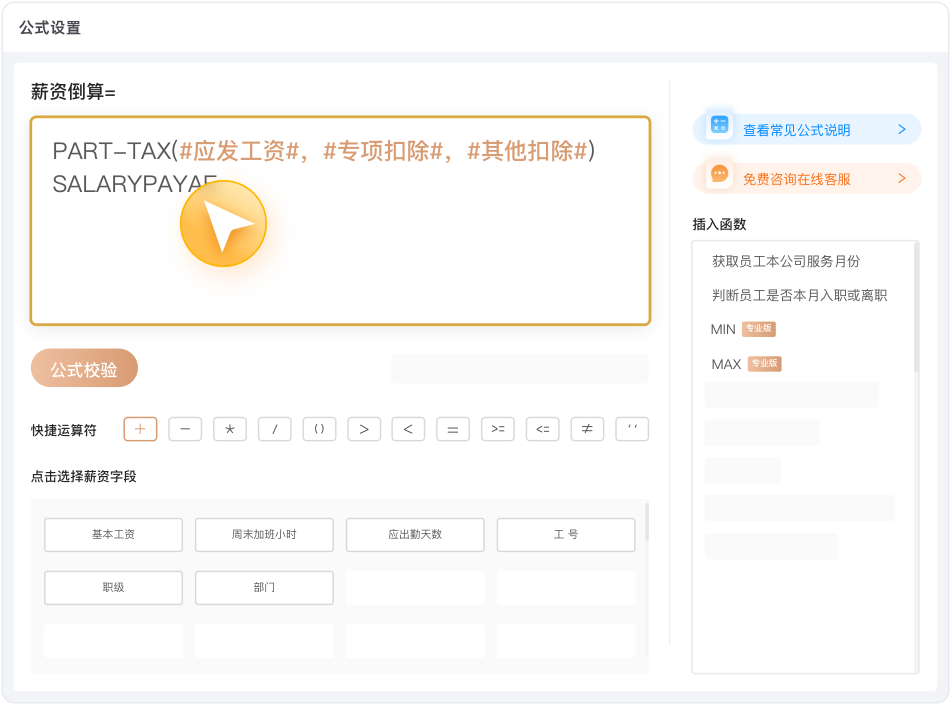Insert the MIN function

click(723, 329)
